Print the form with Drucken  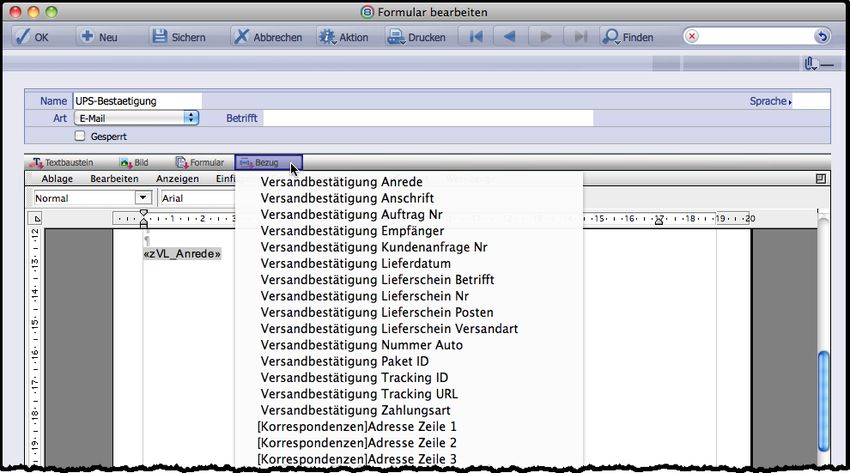(x=416, y=37)
